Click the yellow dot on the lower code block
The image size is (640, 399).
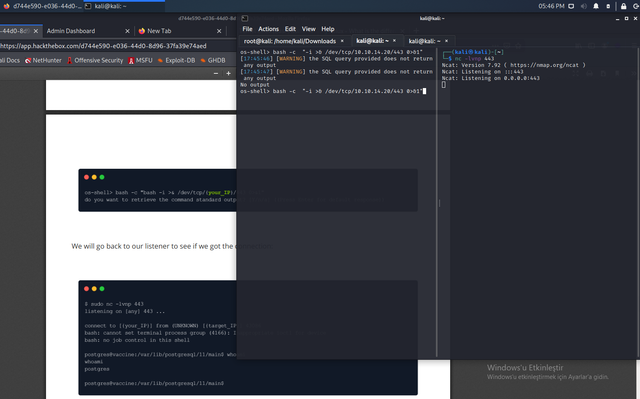pyautogui.click(x=94, y=289)
